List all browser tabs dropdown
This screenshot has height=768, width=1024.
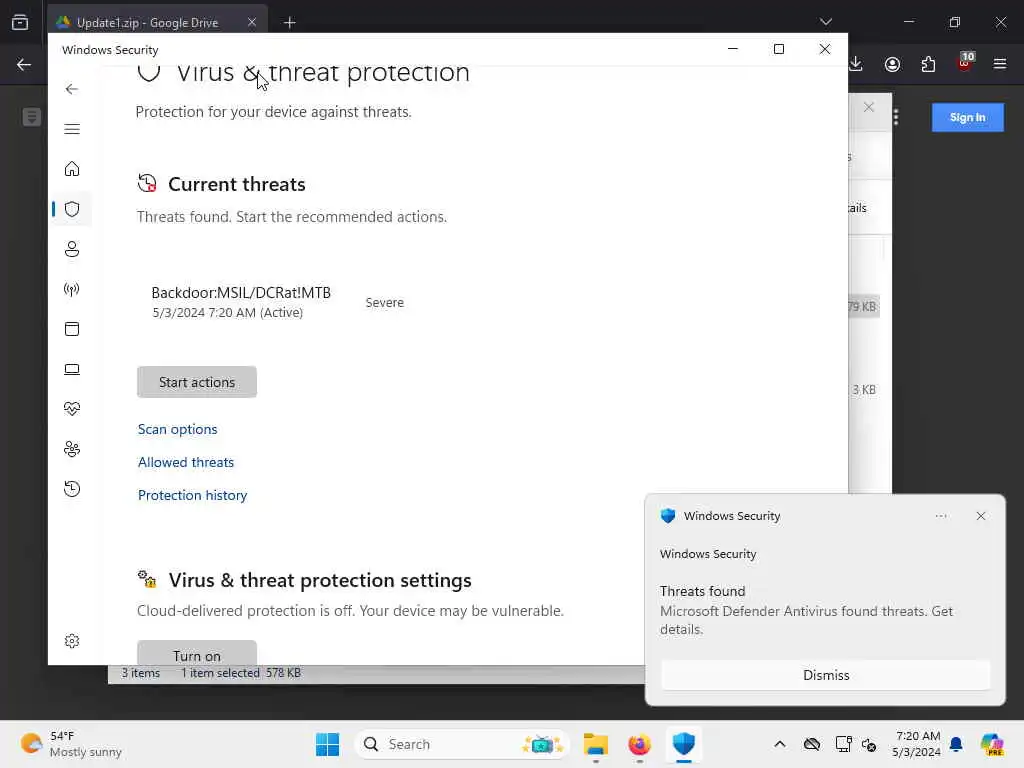[825, 22]
